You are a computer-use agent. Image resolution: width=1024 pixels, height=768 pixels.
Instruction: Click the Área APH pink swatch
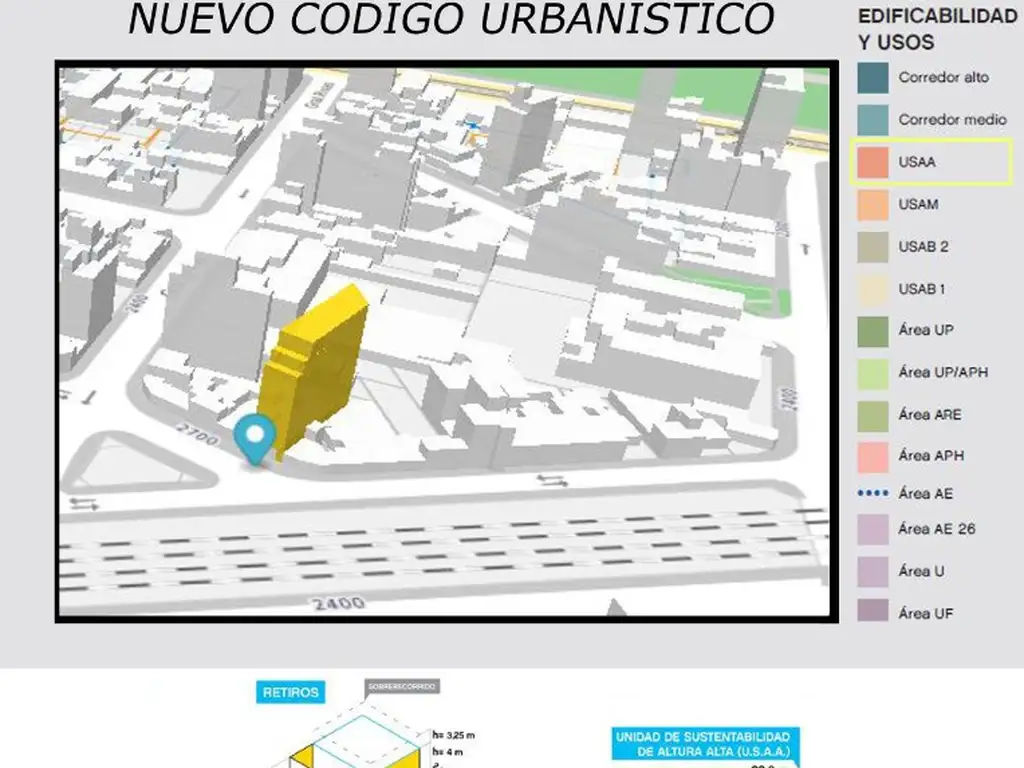click(x=872, y=456)
